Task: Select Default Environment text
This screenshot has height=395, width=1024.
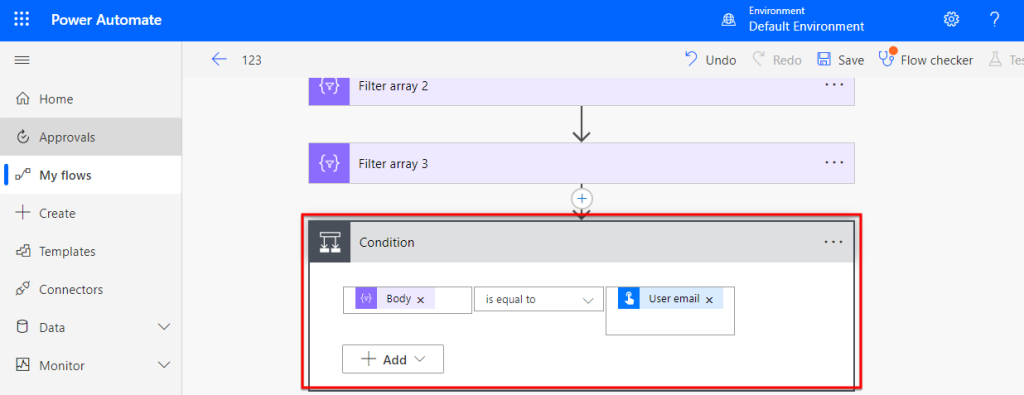Action: coord(807,27)
